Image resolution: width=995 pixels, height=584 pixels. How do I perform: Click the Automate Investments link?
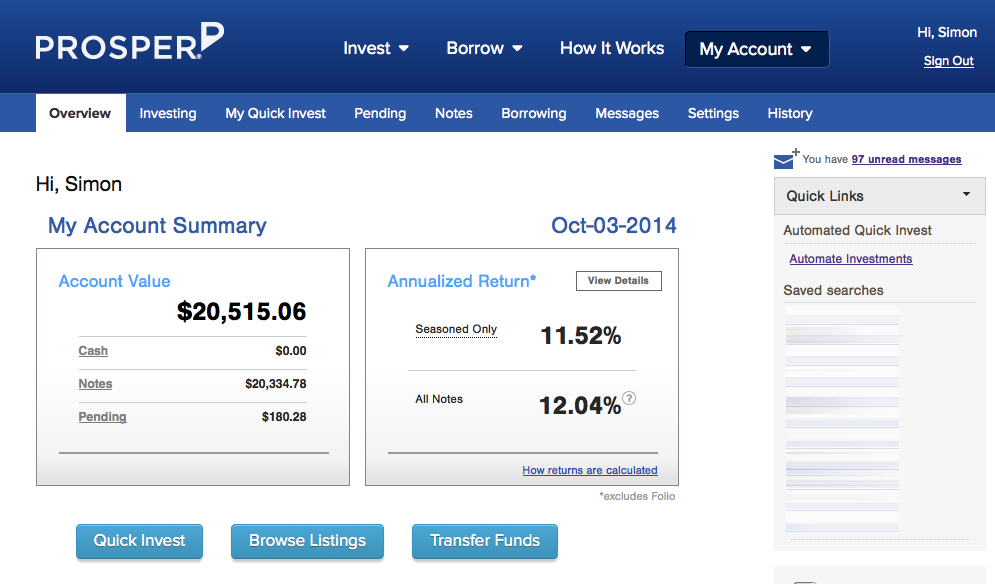[x=851, y=258]
